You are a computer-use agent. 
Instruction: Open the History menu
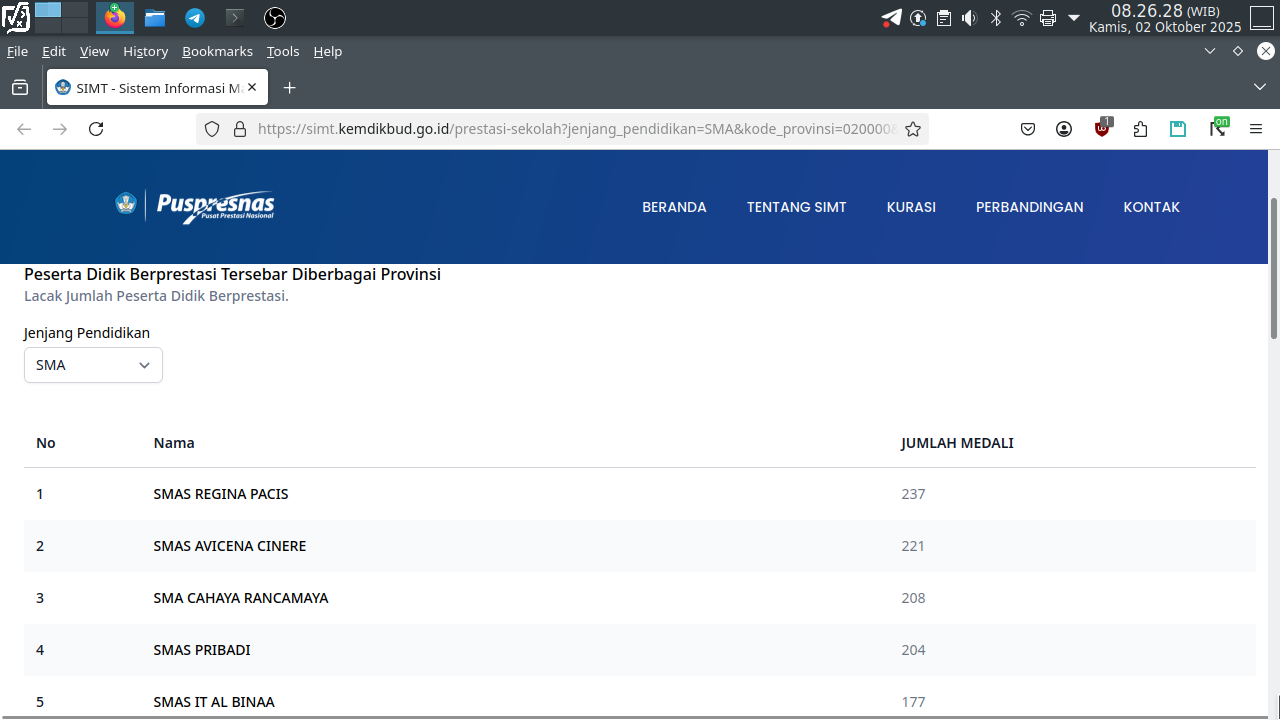tap(145, 51)
